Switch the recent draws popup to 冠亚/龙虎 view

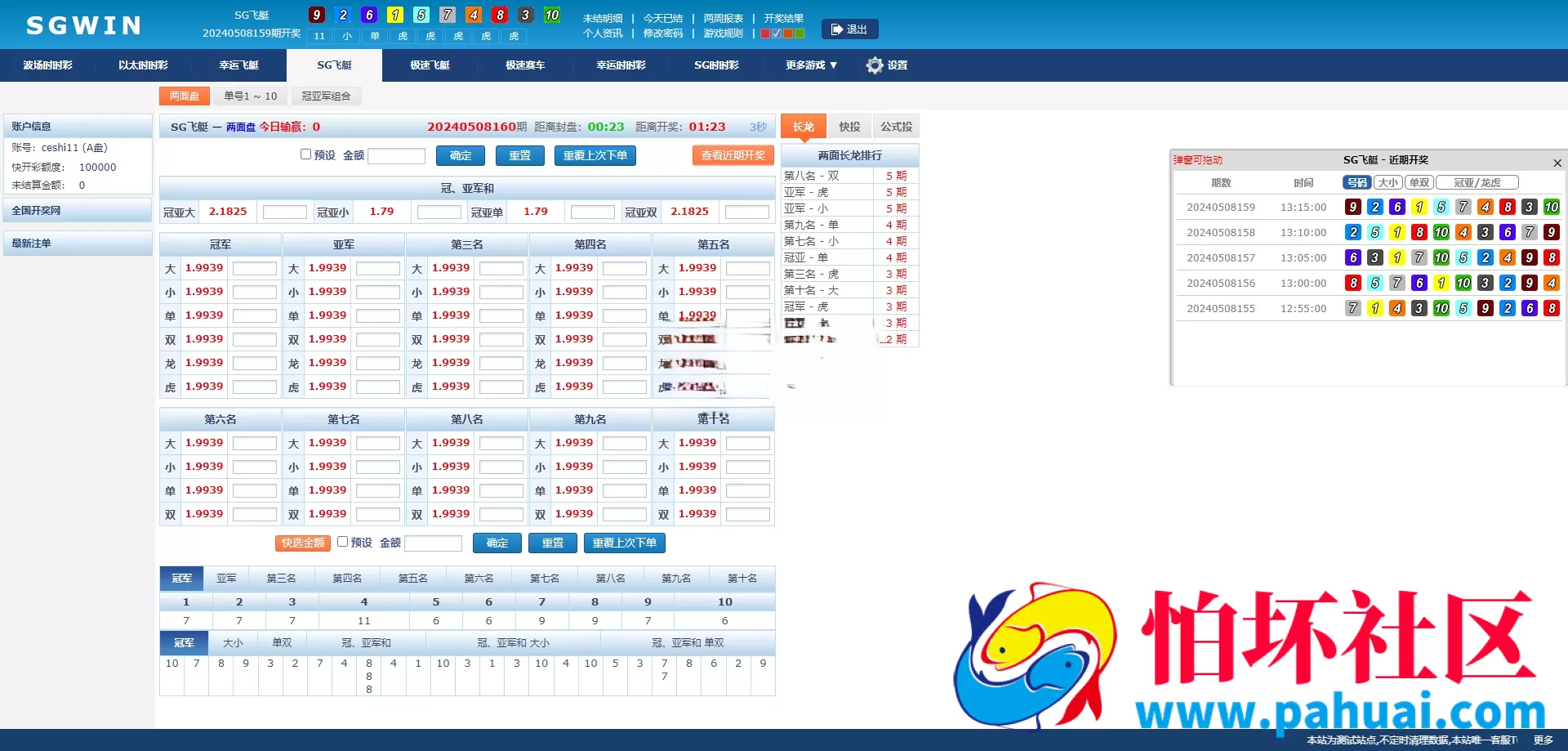coord(1477,183)
